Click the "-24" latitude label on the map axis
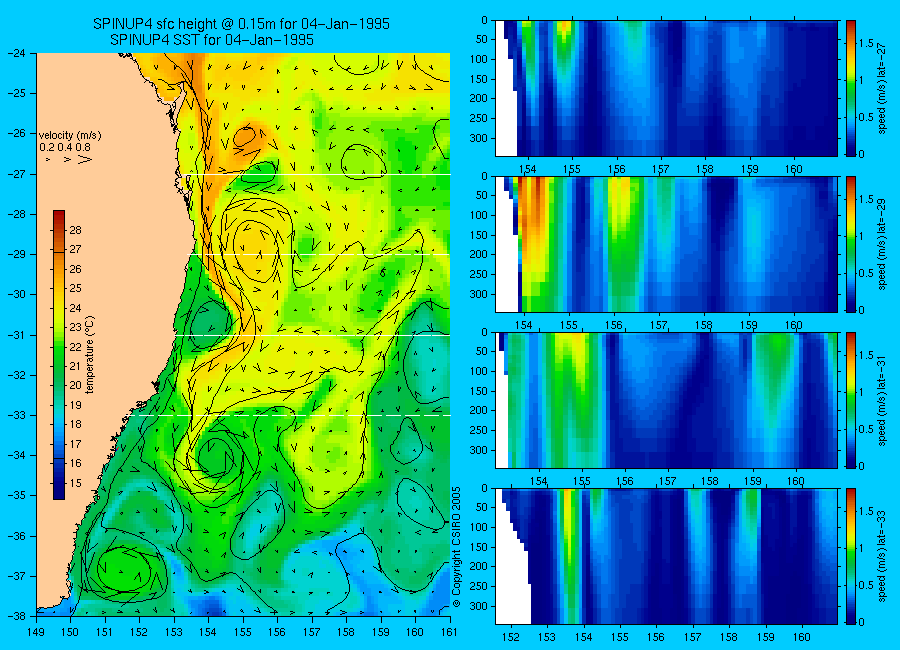900x650 pixels. tap(17, 53)
